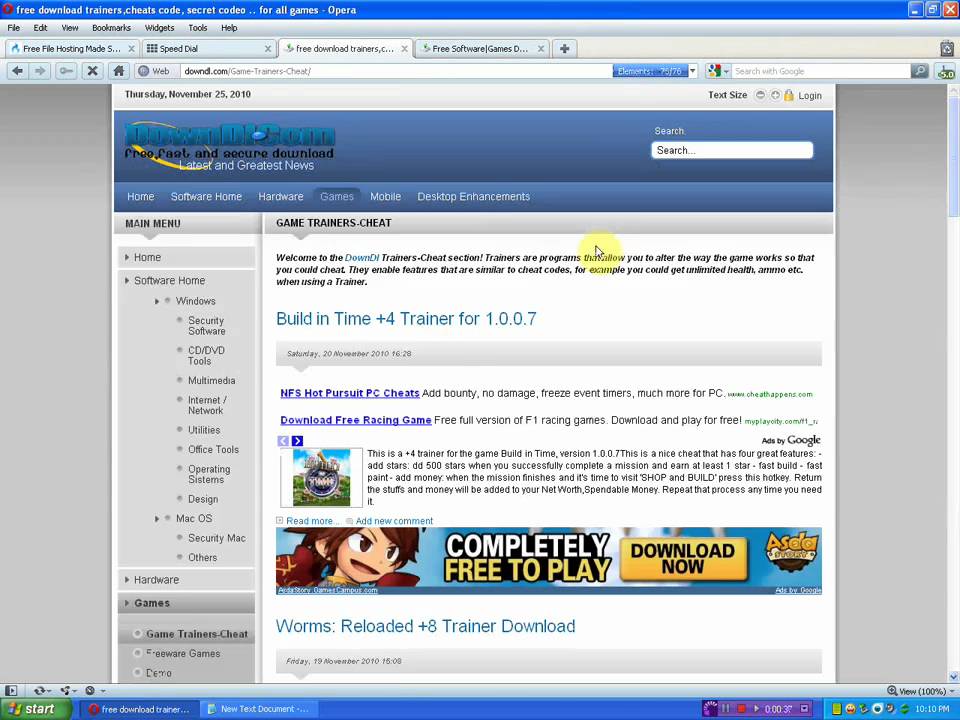960x720 pixels.
Task: Open the Opera File menu
Action: coord(13,28)
